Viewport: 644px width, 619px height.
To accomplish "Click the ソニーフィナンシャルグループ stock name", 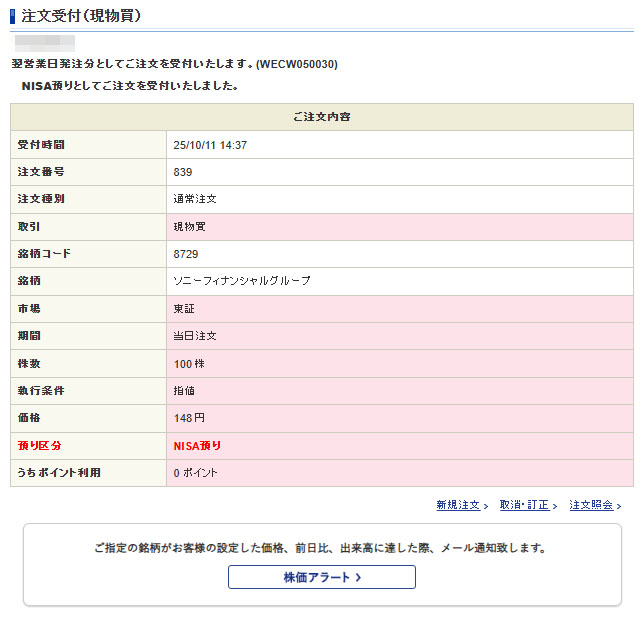I will coord(242,281).
